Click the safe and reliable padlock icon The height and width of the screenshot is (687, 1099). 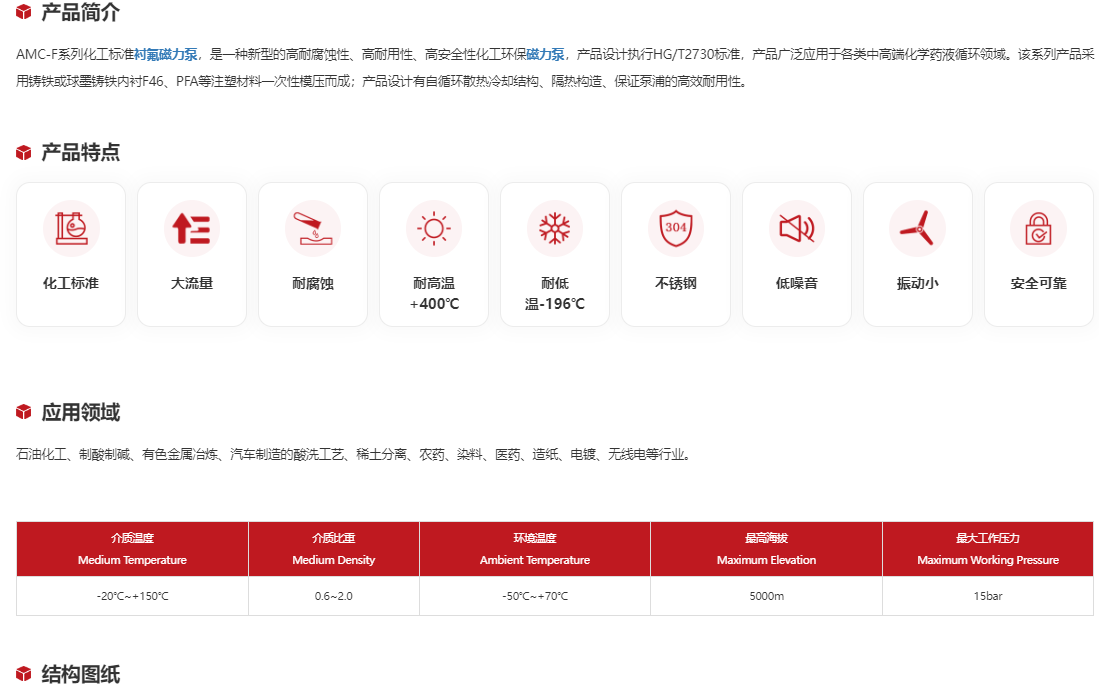[x=1038, y=229]
